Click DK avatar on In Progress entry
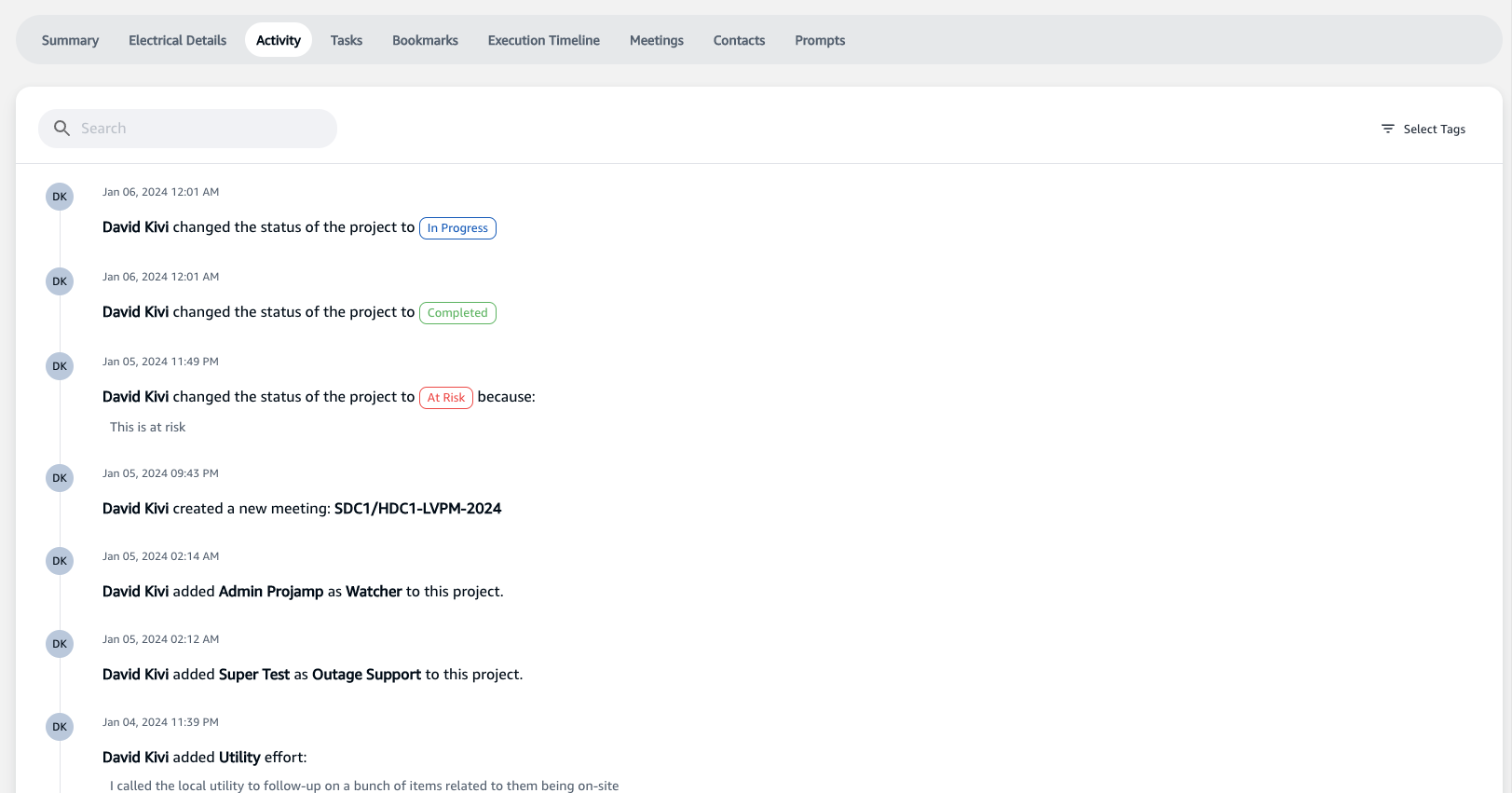The image size is (1512, 793). point(60,197)
